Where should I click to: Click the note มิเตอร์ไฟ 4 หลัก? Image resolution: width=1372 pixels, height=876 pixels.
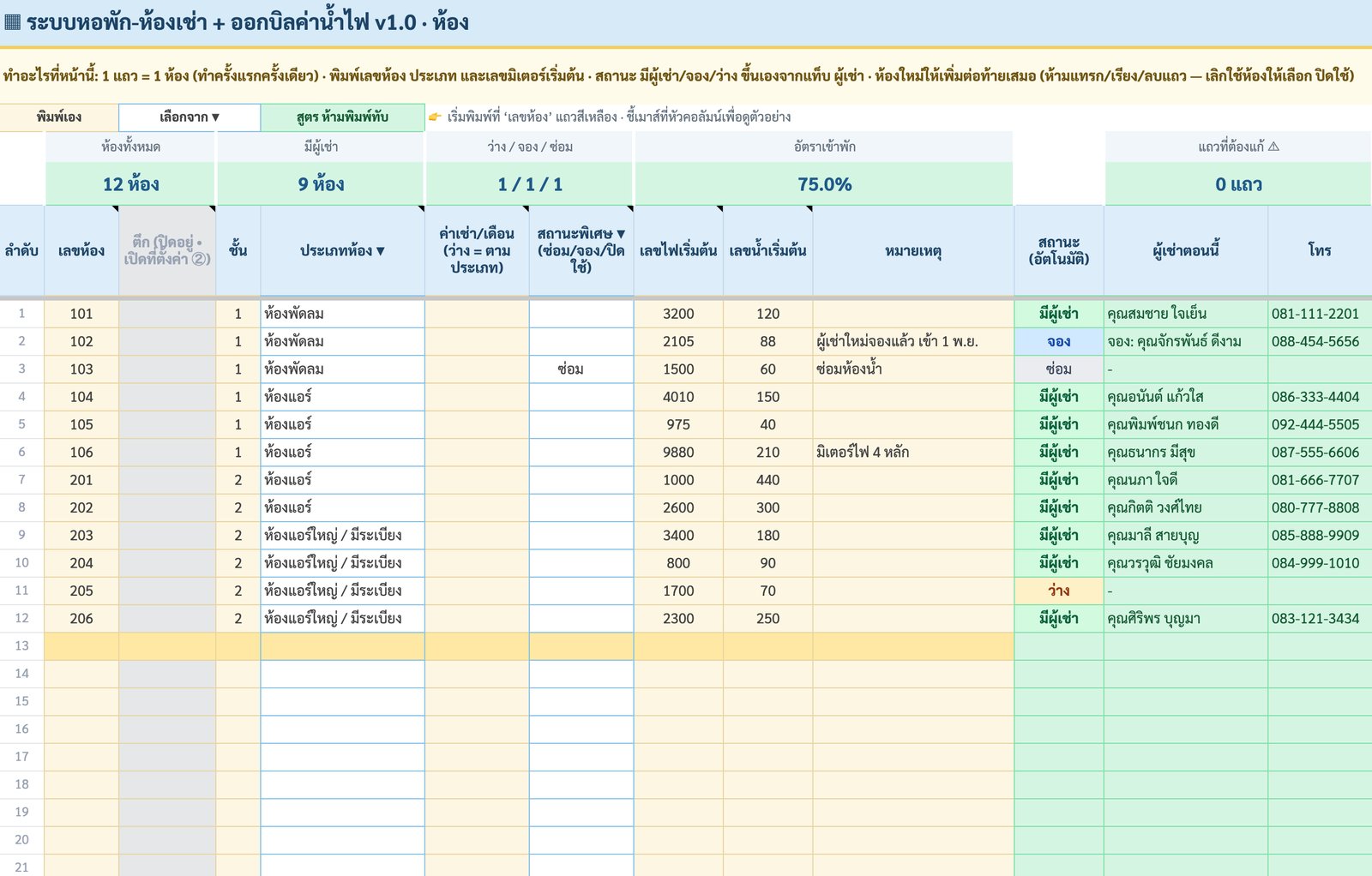pos(913,453)
